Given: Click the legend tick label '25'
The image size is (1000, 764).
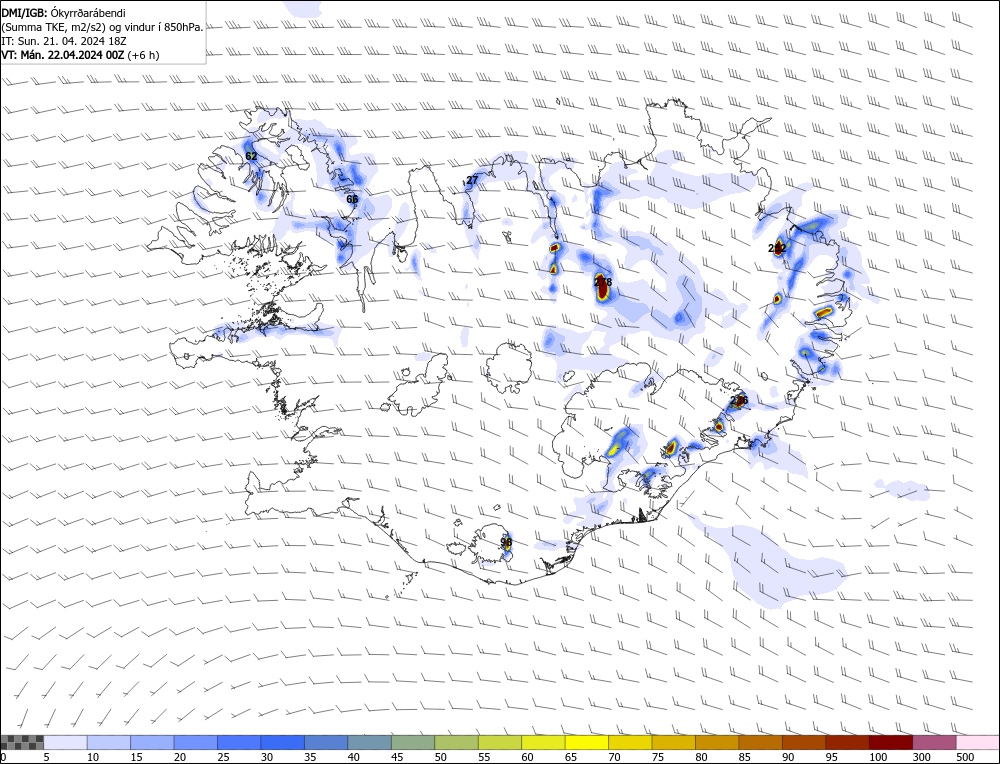Looking at the screenshot, I should 224,757.
